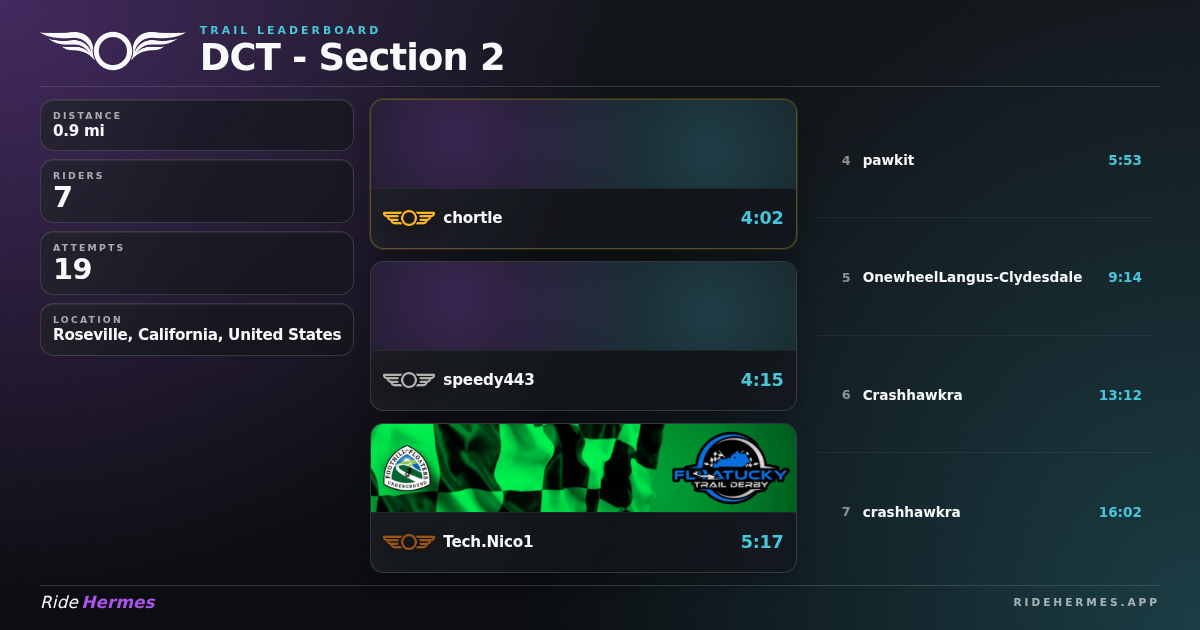1200x630 pixels.
Task: Select rider OnewheelLangus-Clydesdale
Action: tap(972, 277)
